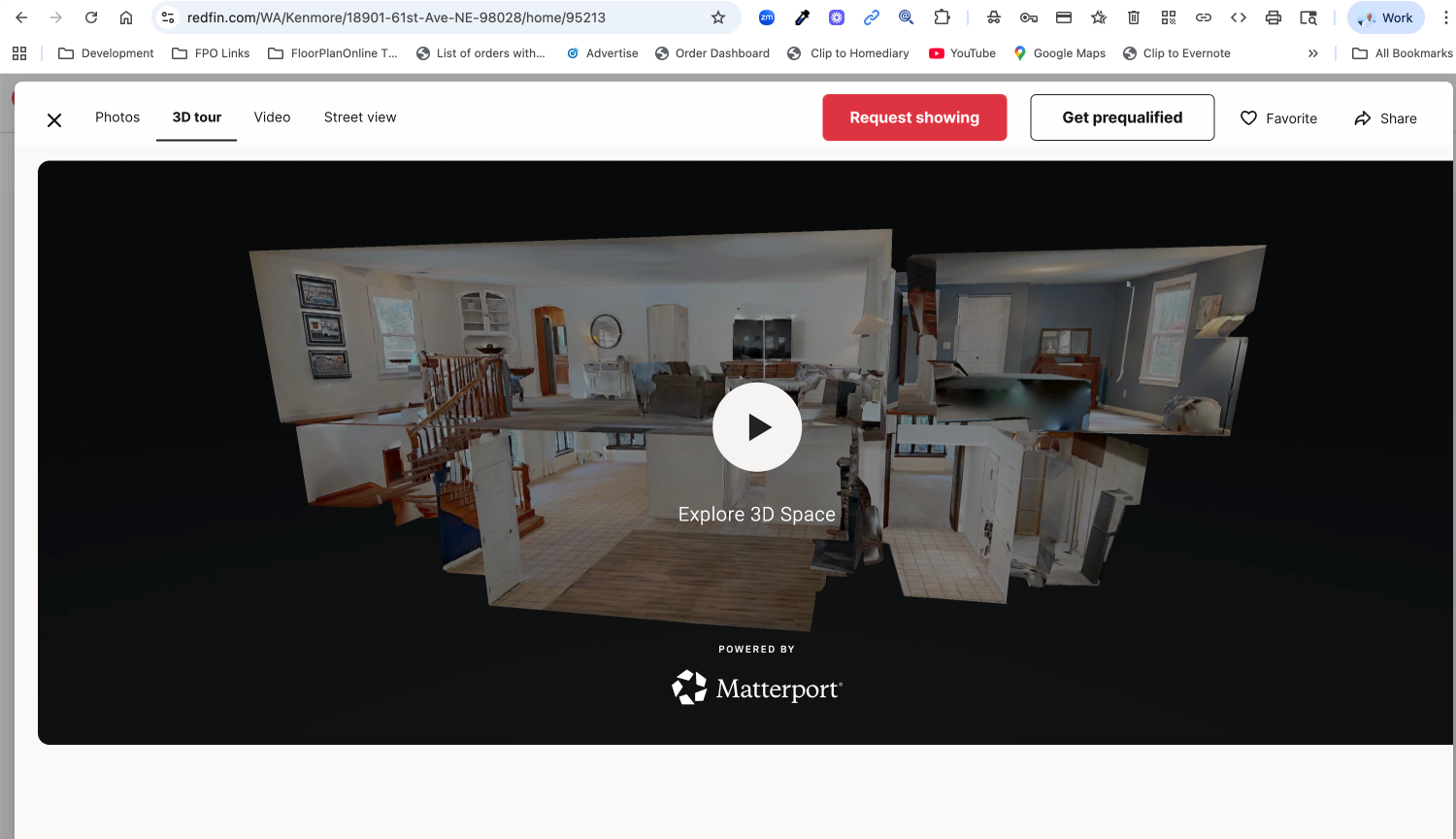This screenshot has width=1456, height=839.
Task: Close the media viewer with the X icon
Action: click(x=54, y=119)
